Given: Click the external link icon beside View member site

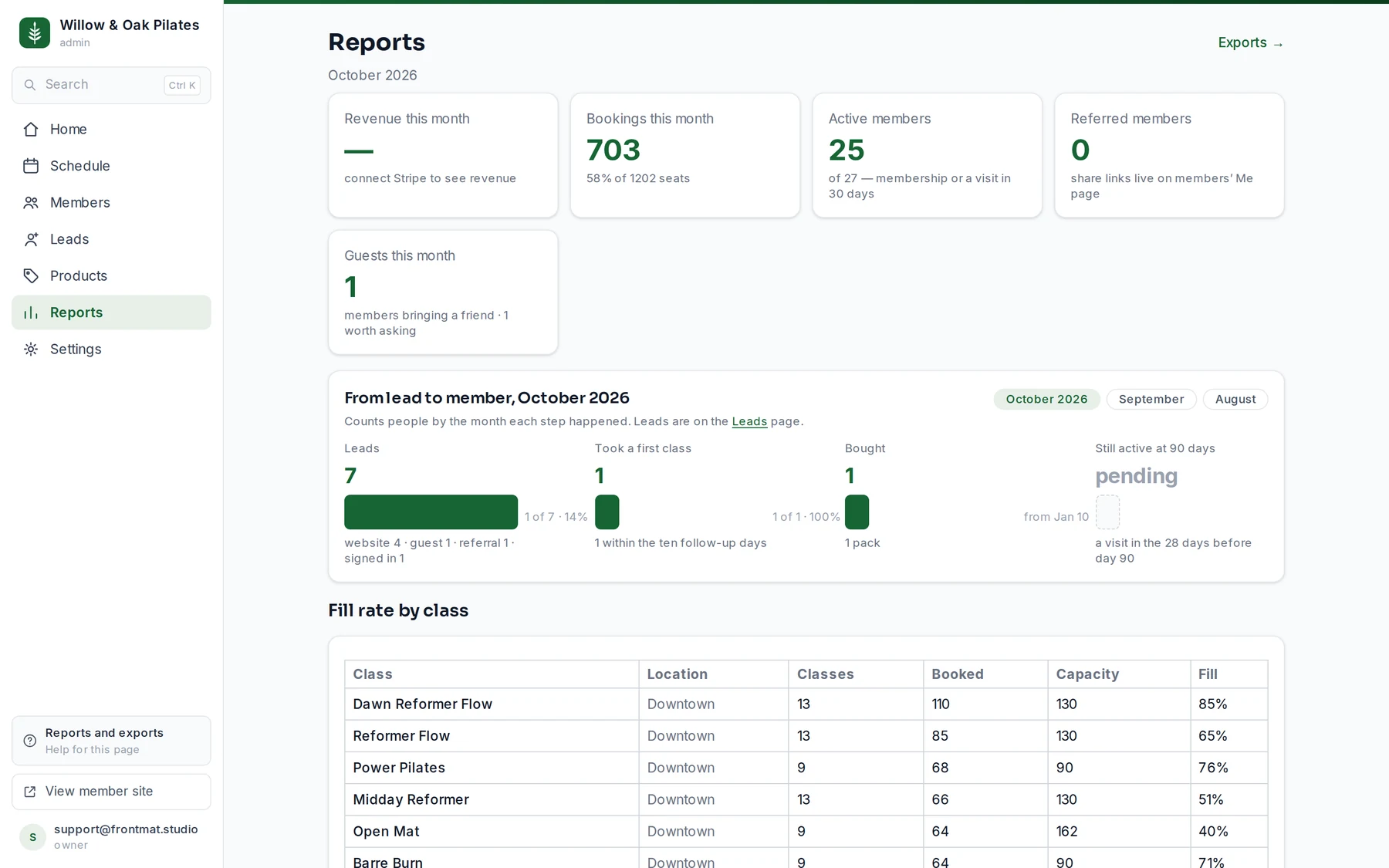Looking at the screenshot, I should click(30, 792).
